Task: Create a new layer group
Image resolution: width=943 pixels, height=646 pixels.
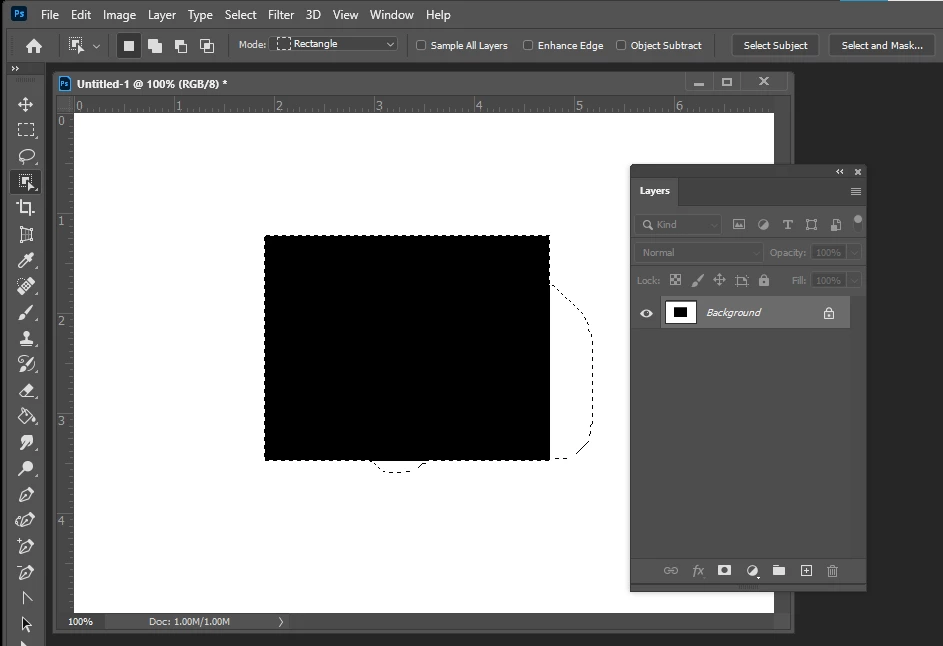Action: 779,570
